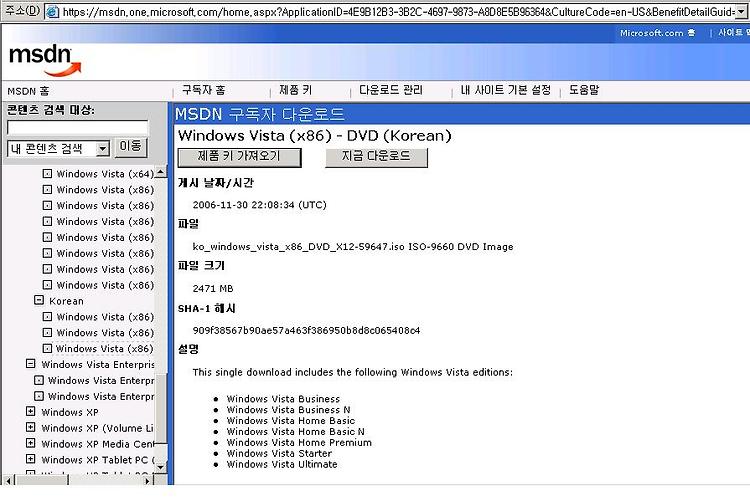Select the Windows XP tree label

pyautogui.click(x=70, y=412)
